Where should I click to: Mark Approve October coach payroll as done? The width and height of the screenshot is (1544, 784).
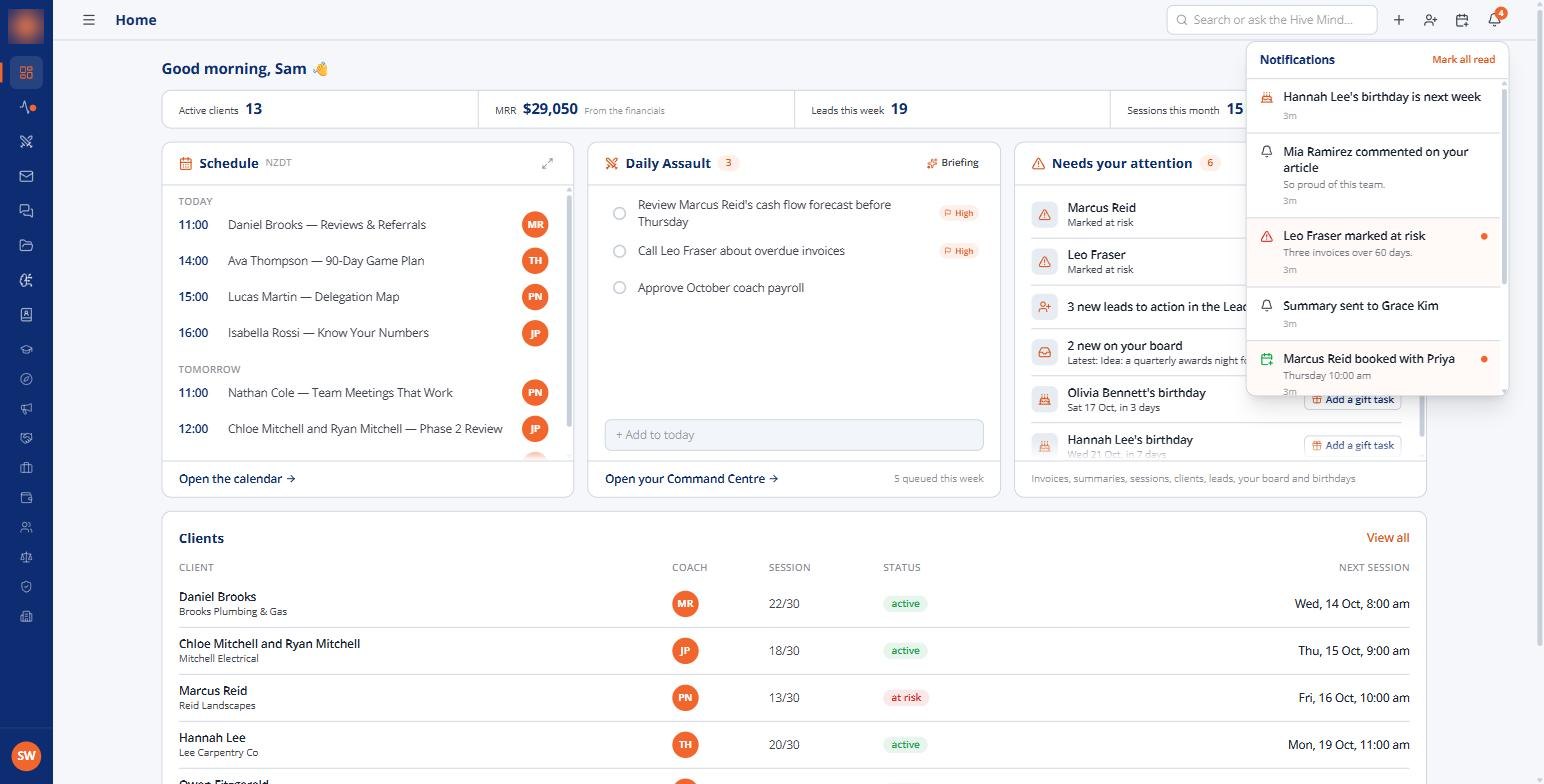pyautogui.click(x=619, y=288)
